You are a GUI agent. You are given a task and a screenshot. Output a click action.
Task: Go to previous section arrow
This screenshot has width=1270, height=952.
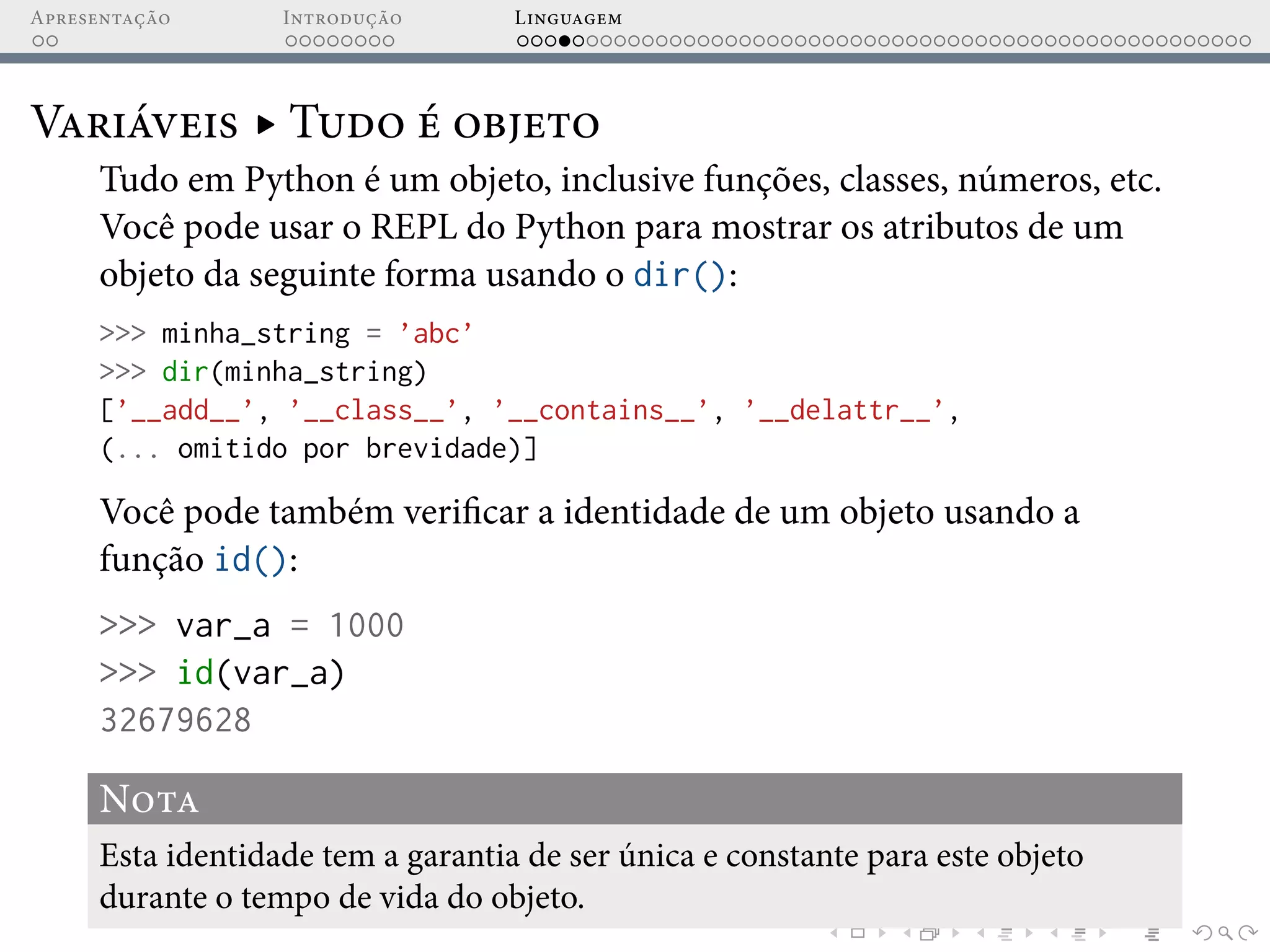(x=1054, y=933)
